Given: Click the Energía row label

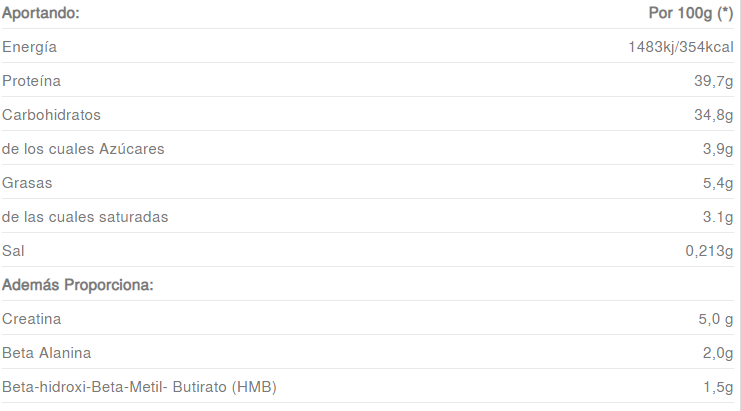Looking at the screenshot, I should coord(29,47).
